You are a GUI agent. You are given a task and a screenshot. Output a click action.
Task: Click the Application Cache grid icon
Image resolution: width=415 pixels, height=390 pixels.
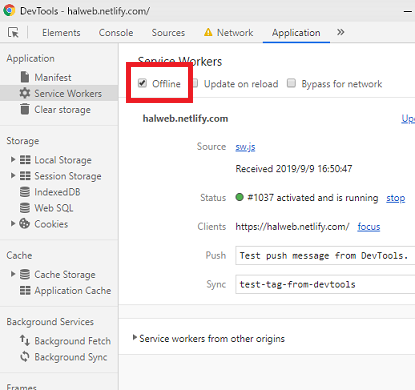[x=25, y=290]
